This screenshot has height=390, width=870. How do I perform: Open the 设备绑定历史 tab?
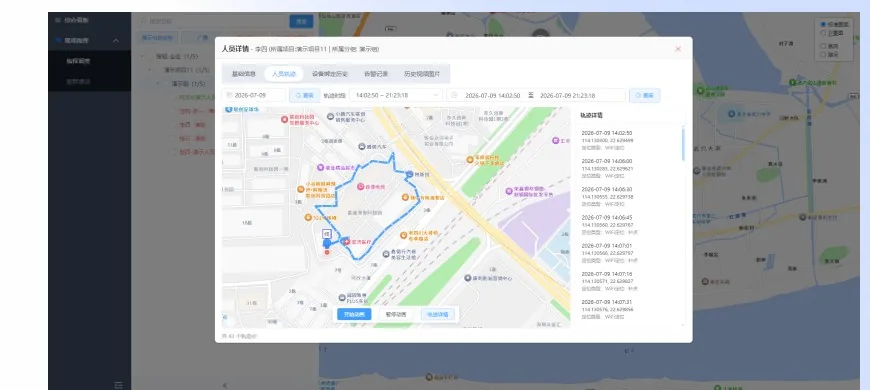click(x=330, y=74)
